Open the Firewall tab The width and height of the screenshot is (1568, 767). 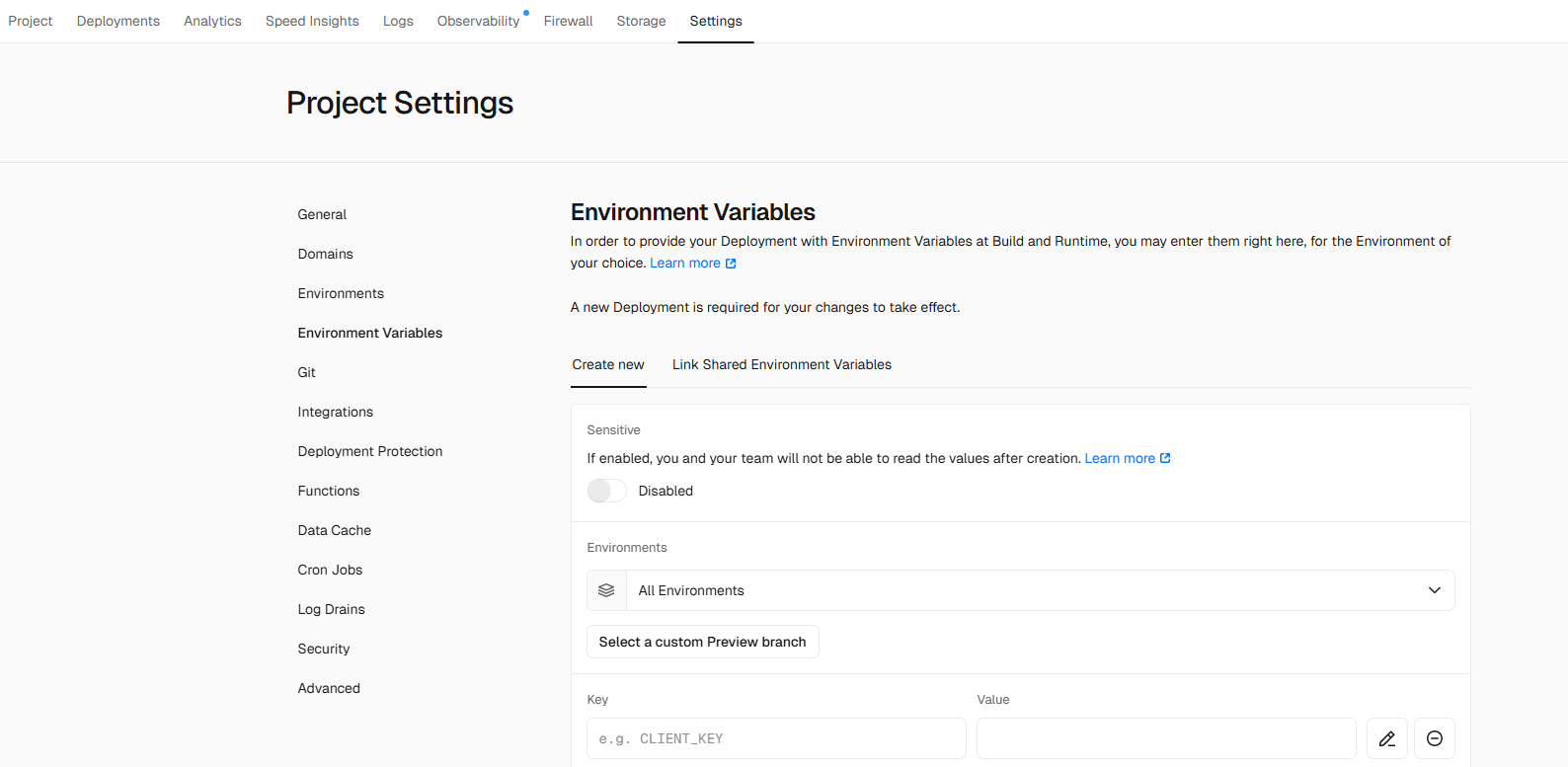pyautogui.click(x=568, y=21)
